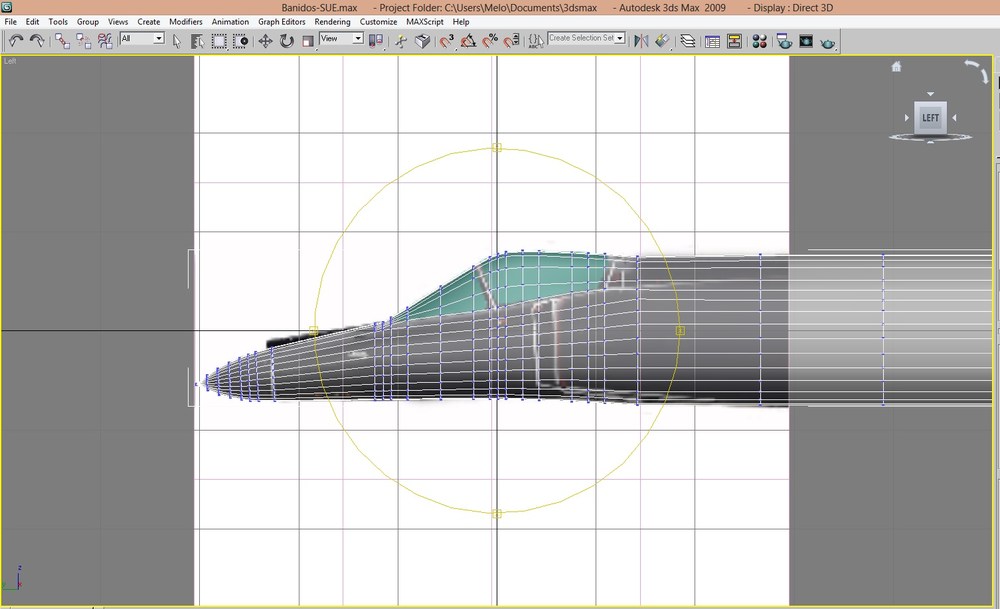Image resolution: width=1000 pixels, height=609 pixels.
Task: Open the Material Editor spheres icon
Action: (759, 41)
